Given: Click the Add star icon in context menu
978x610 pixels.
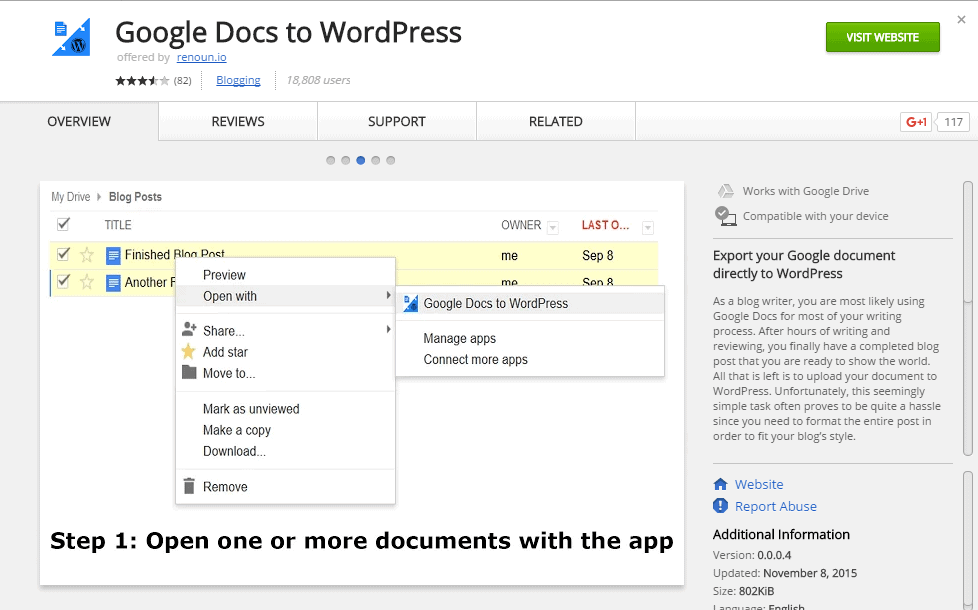Looking at the screenshot, I should coord(188,352).
